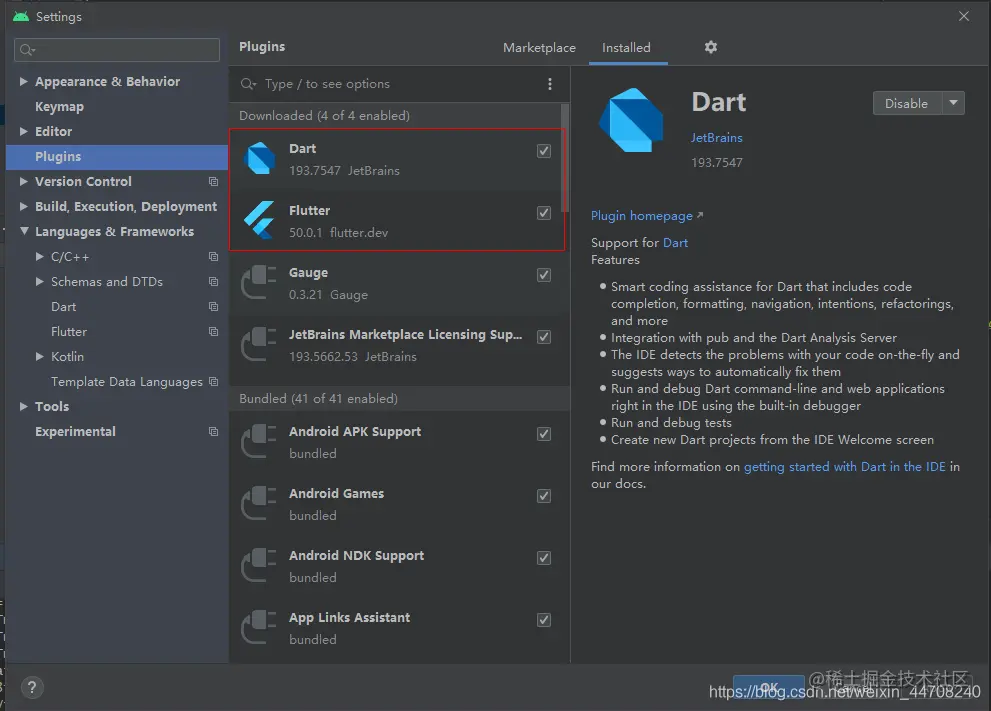Viewport: 991px width, 711px height.
Task: Click the project-level icon beside Experimental
Action: click(x=214, y=432)
